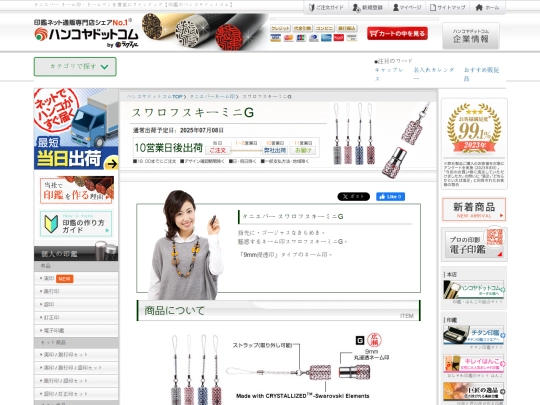Click the ご注文 step in shipping timeline
This screenshot has width=540, height=405.
click(218, 150)
